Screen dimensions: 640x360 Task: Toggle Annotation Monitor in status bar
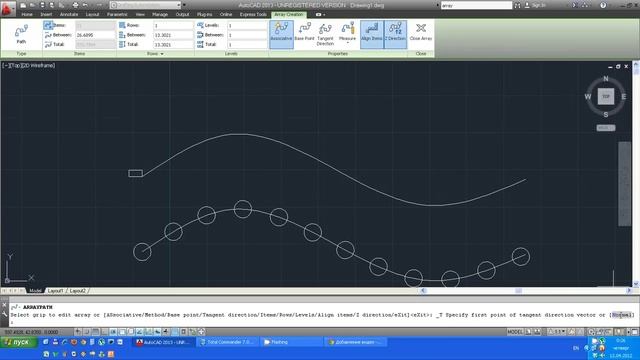pos(201,332)
